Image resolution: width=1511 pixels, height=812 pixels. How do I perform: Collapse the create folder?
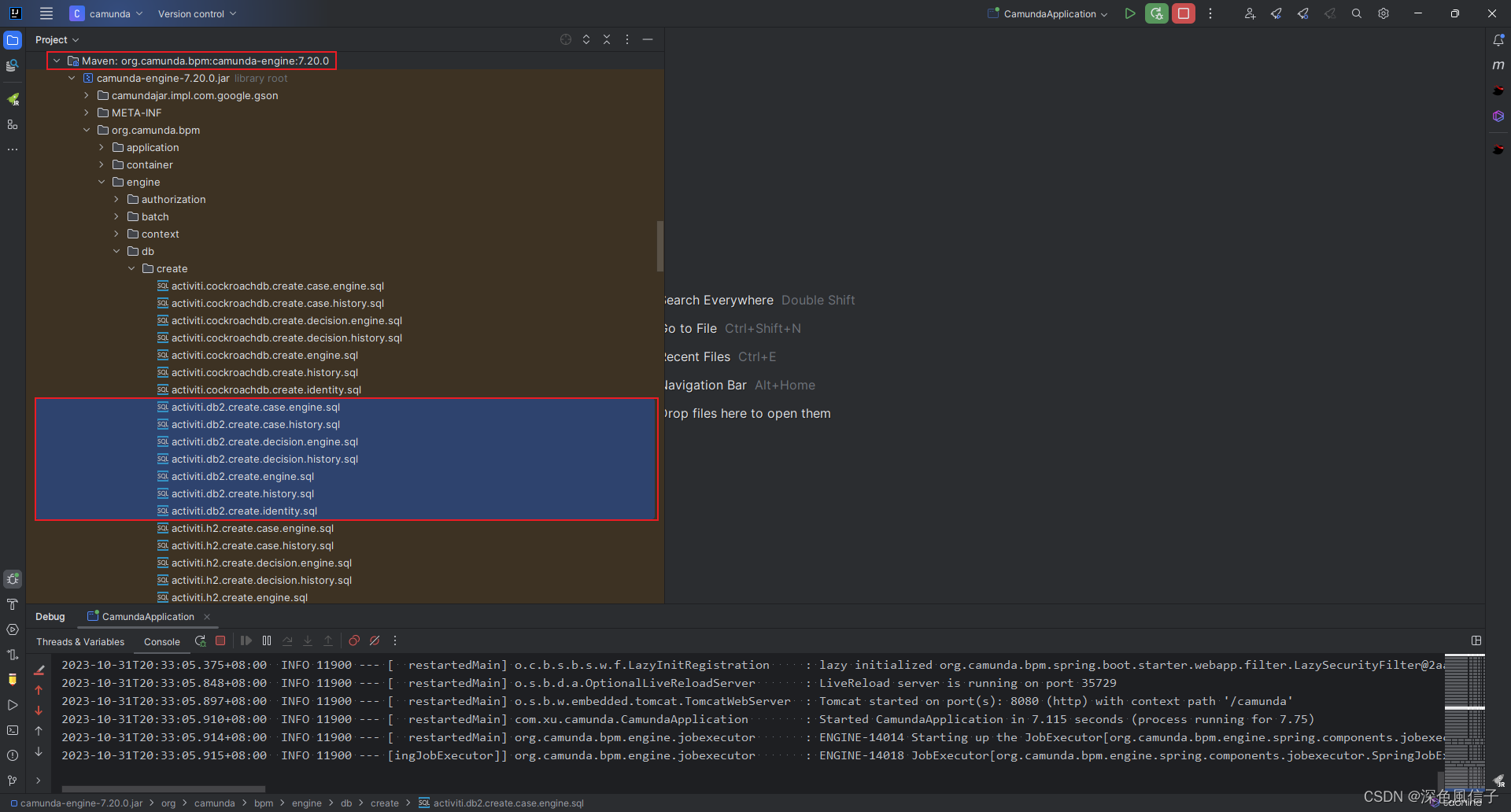131,268
